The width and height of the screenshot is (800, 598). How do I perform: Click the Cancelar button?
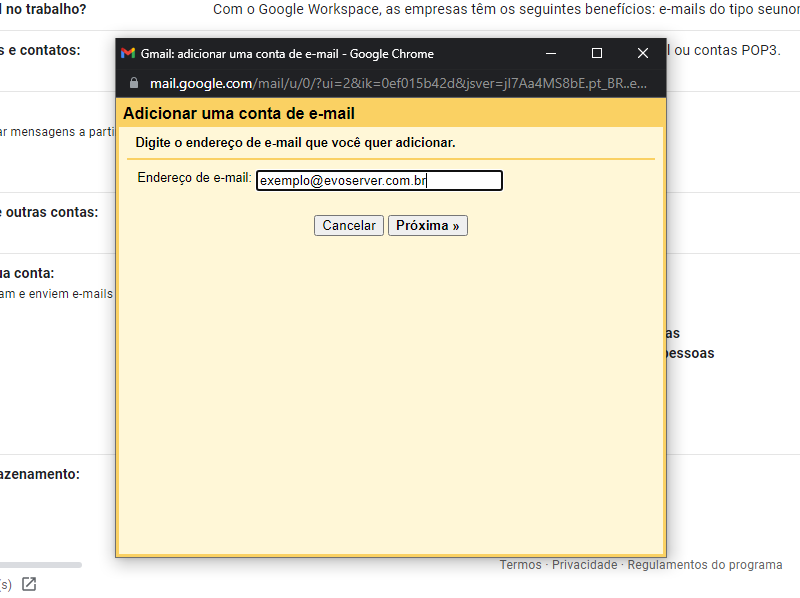click(x=349, y=226)
